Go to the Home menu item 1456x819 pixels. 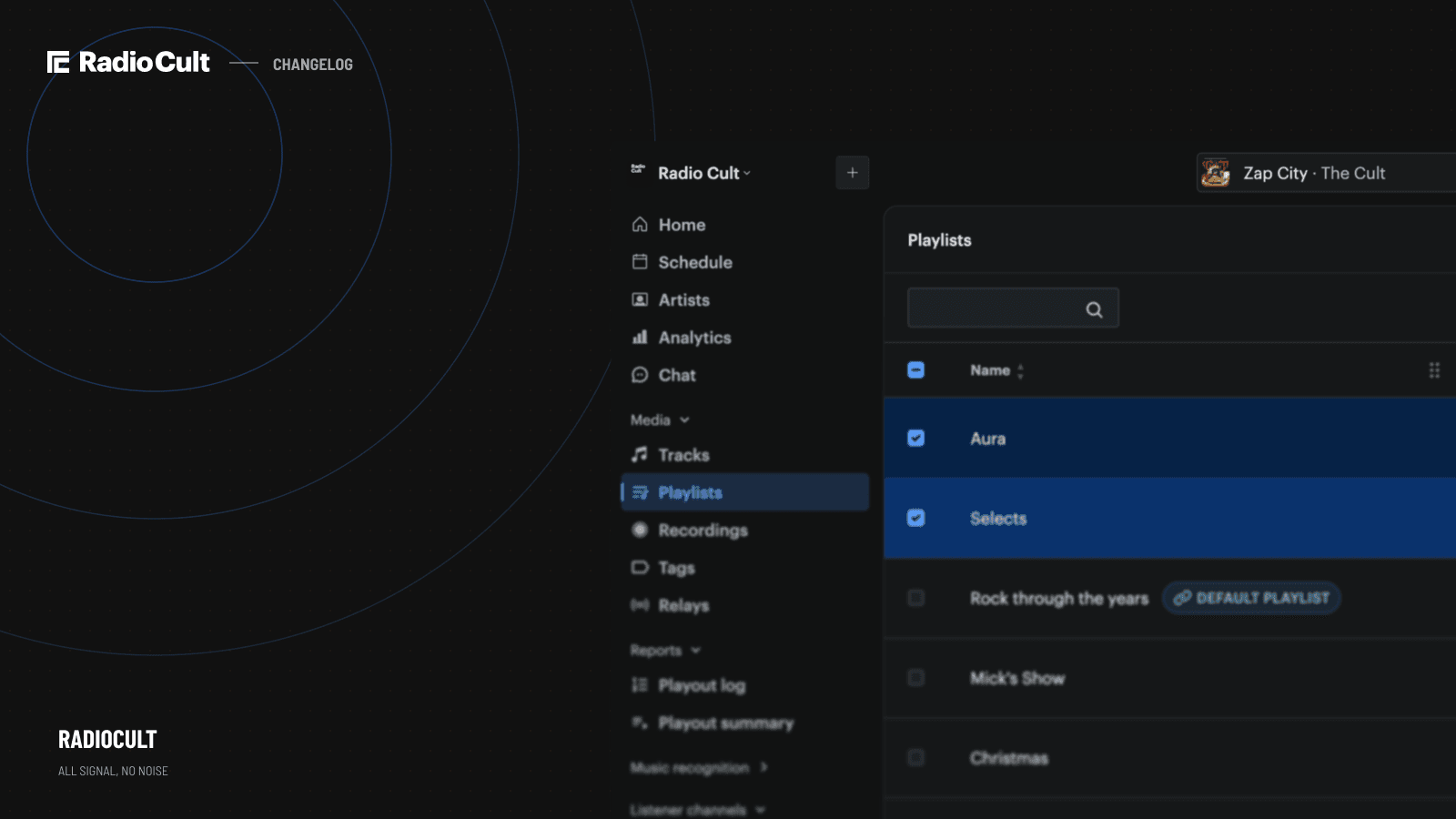(682, 225)
